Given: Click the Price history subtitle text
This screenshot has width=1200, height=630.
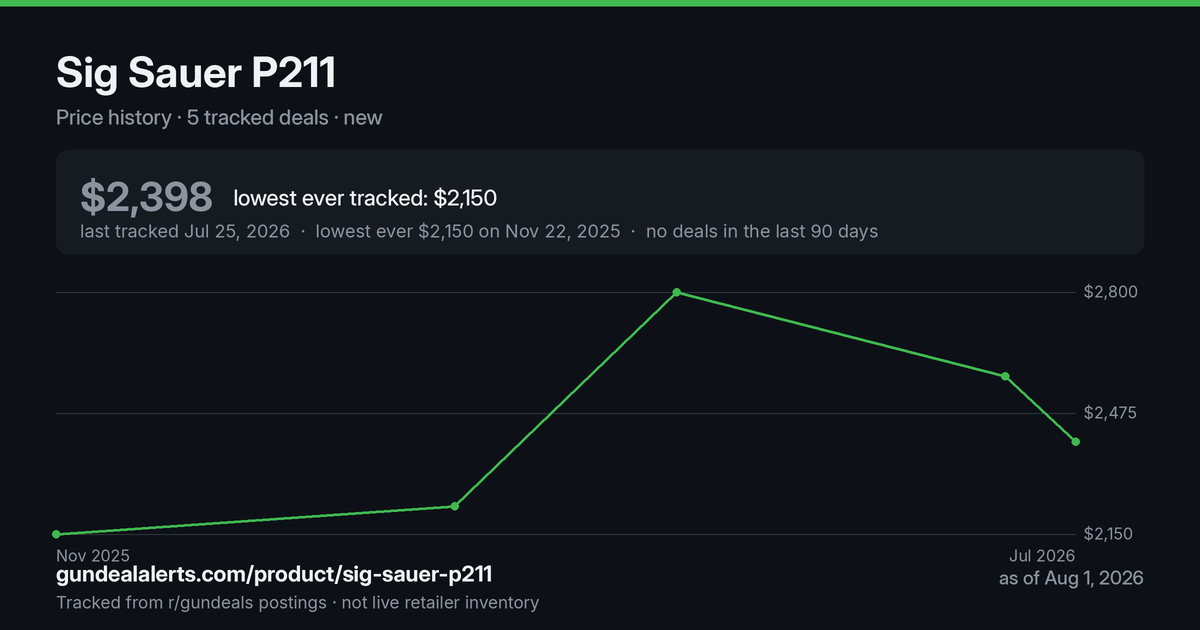Looking at the screenshot, I should tap(113, 118).
